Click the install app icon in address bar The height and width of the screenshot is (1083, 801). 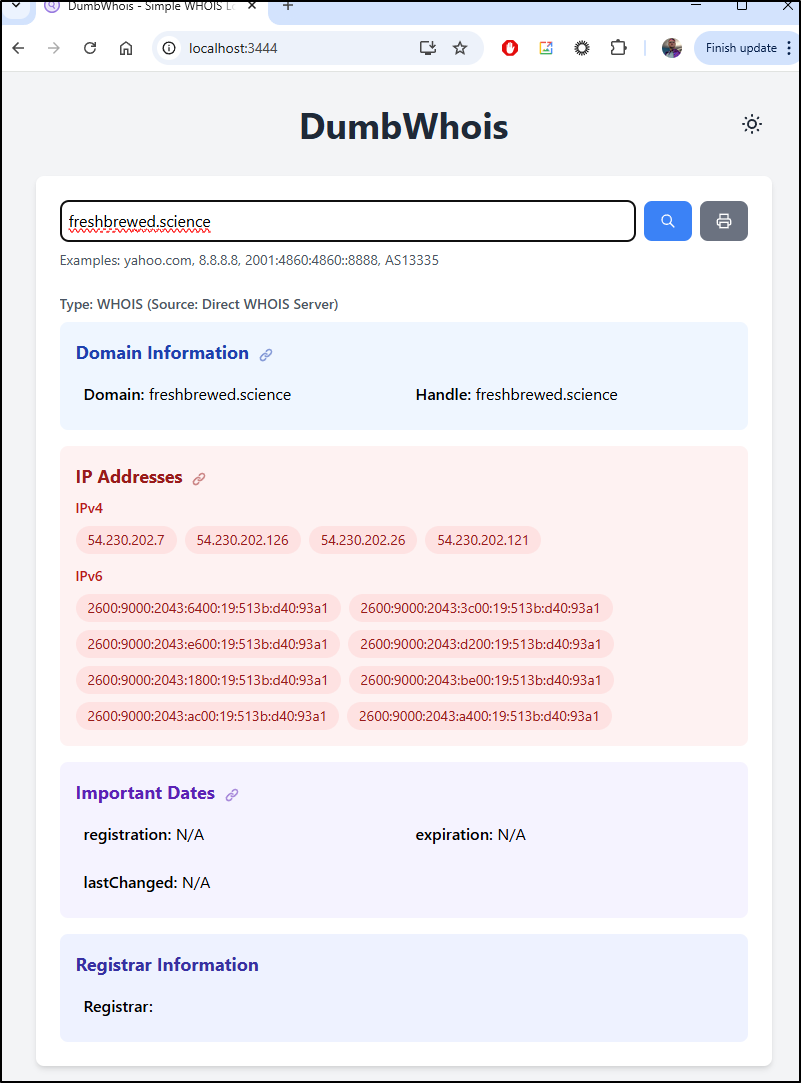[427, 48]
